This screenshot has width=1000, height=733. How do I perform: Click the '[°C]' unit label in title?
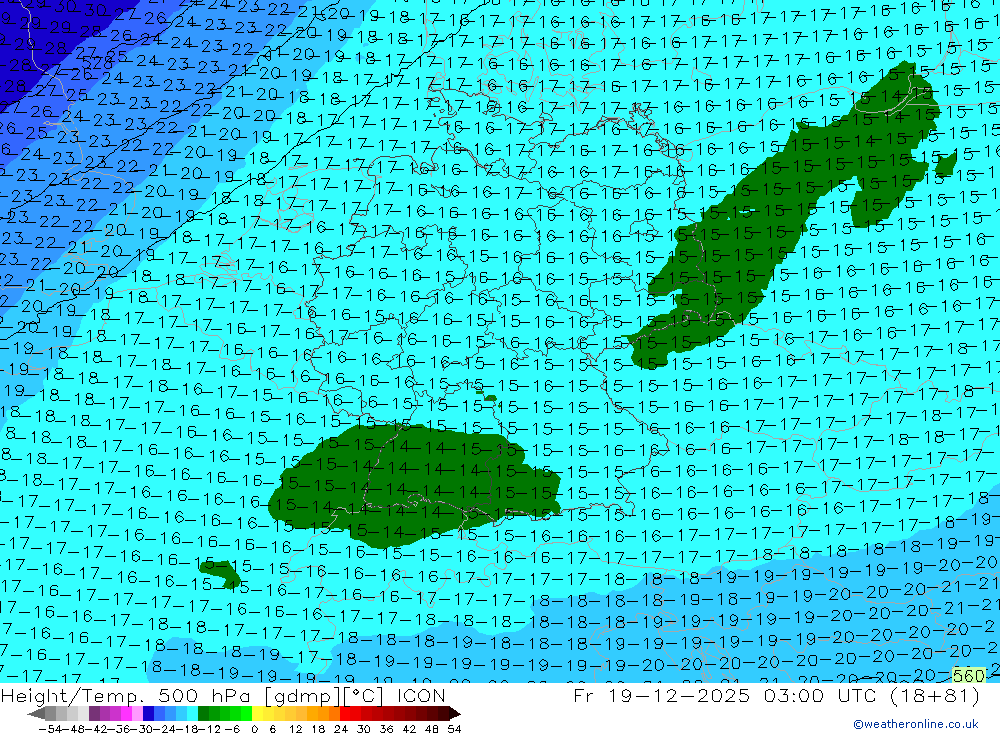pyautogui.click(x=363, y=696)
